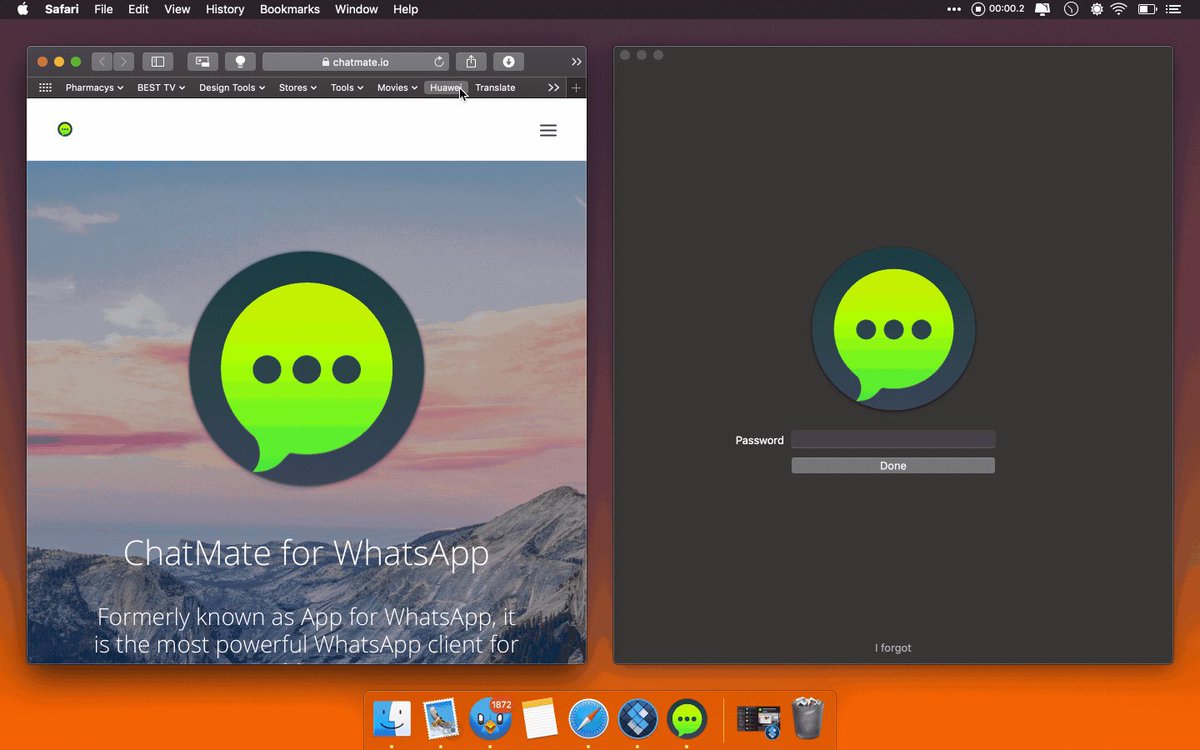Open the Window menu
The image size is (1200, 750).
(x=356, y=9)
